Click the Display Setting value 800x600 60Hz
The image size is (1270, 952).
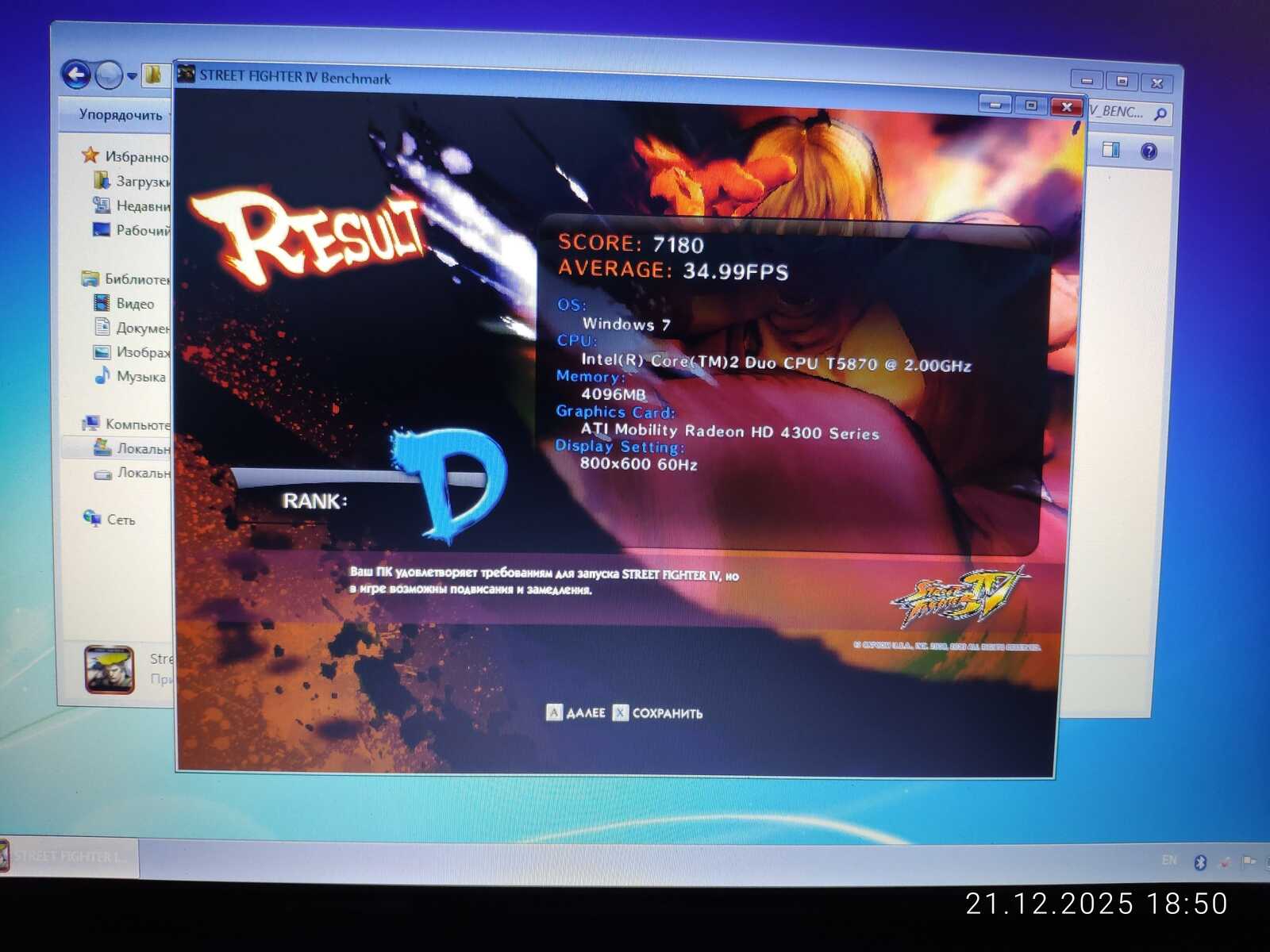tap(639, 463)
